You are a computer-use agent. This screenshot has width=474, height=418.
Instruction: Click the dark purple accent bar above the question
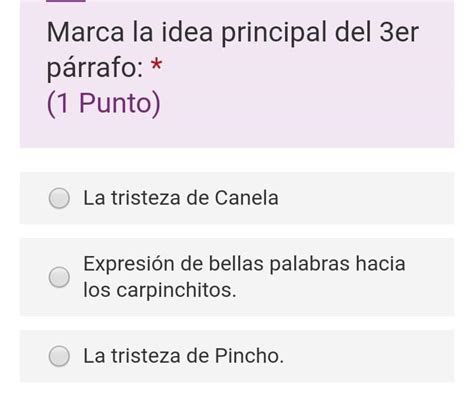pyautogui.click(x=66, y=1)
